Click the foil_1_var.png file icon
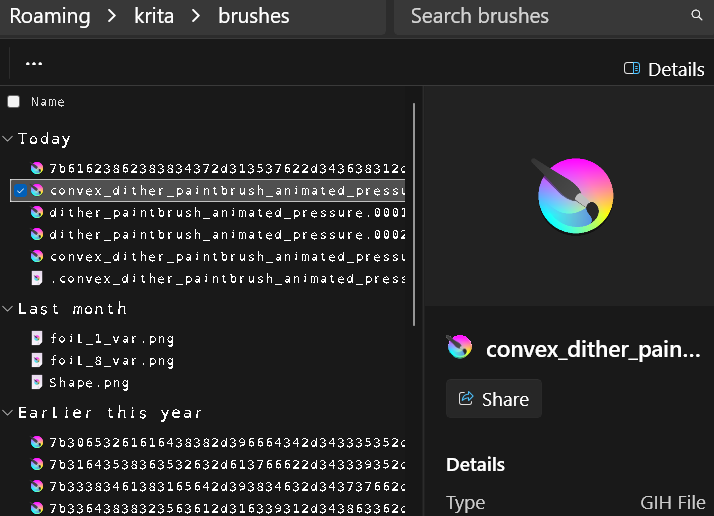Screen dimensions: 714x516 [37, 338]
